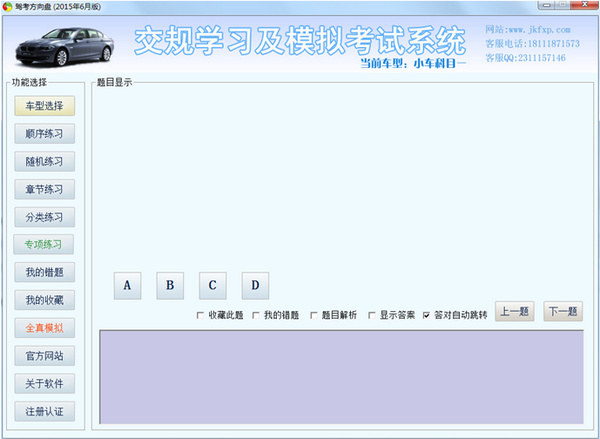The height and width of the screenshot is (439, 600).
Task: Open 我的收藏 favorites
Action: click(x=44, y=300)
